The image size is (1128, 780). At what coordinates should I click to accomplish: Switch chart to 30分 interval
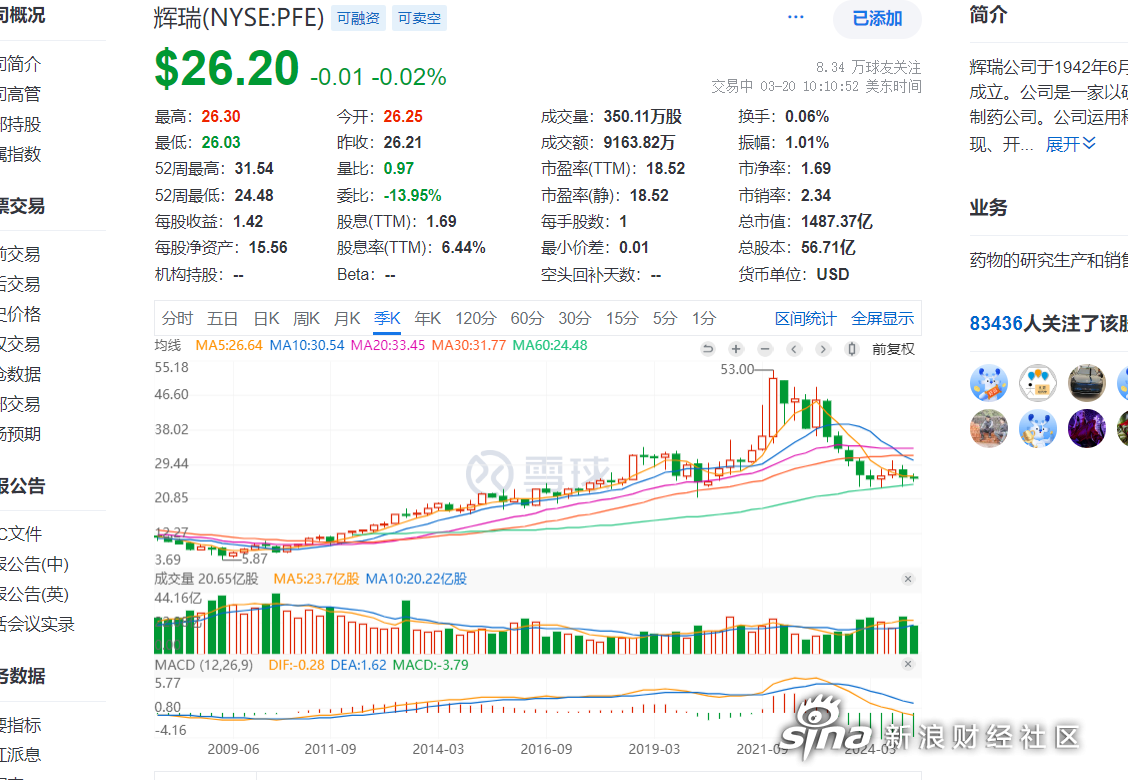[575, 318]
